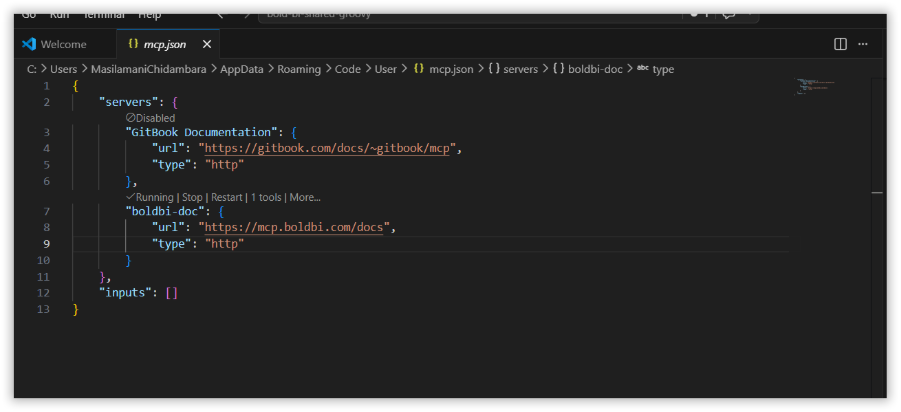Open the gitbook.com/docs/~gitbook/mcp URL

pos(327,149)
